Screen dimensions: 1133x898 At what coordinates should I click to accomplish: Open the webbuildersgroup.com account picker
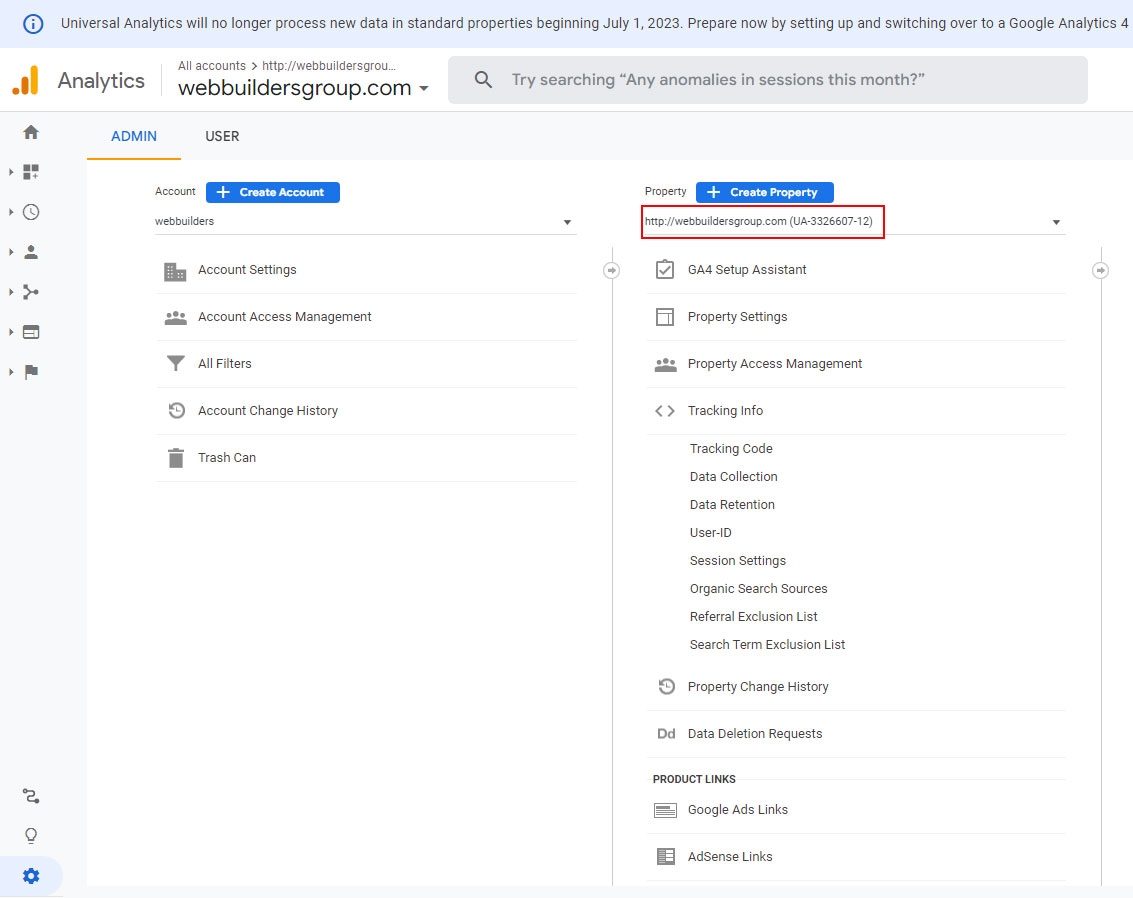coord(303,88)
